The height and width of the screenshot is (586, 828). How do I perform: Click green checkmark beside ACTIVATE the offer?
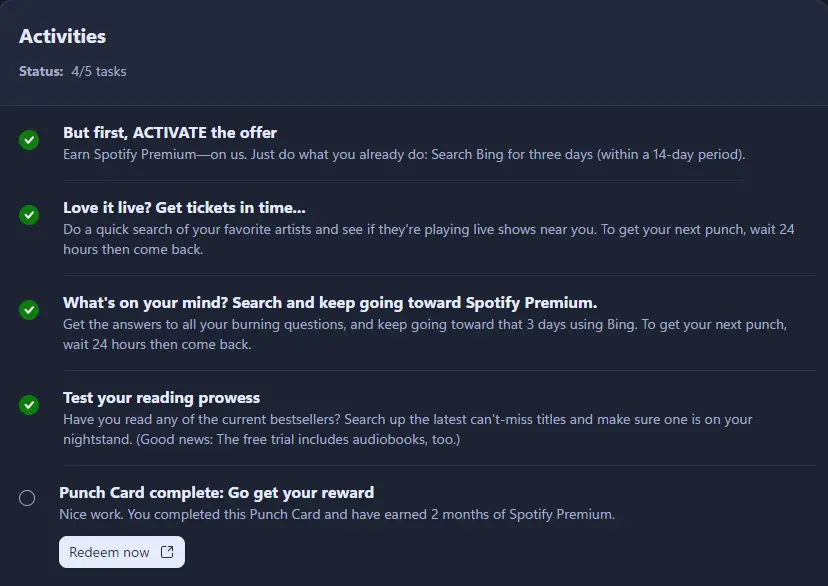click(29, 140)
